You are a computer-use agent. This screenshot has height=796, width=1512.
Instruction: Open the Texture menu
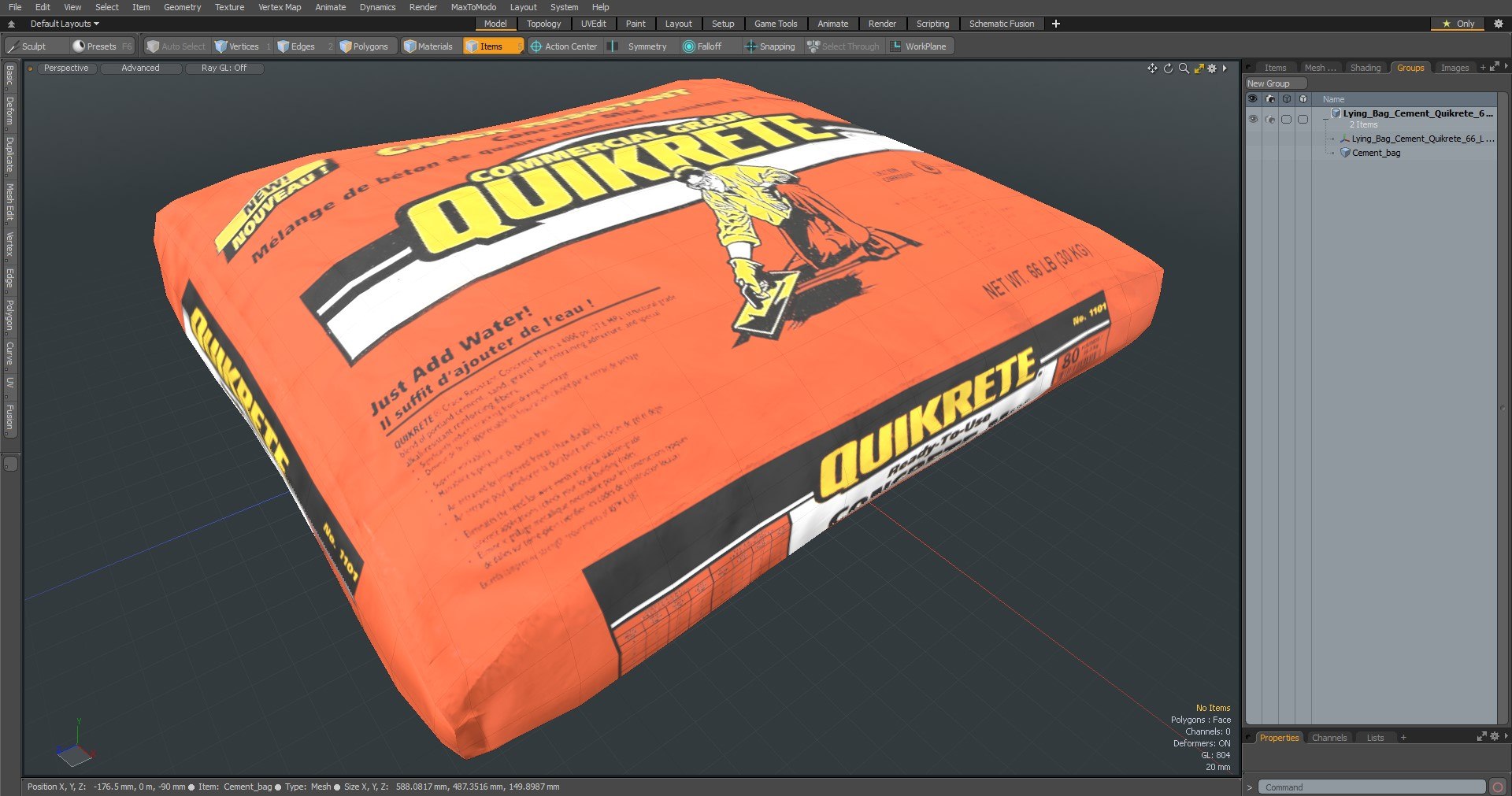point(229,7)
